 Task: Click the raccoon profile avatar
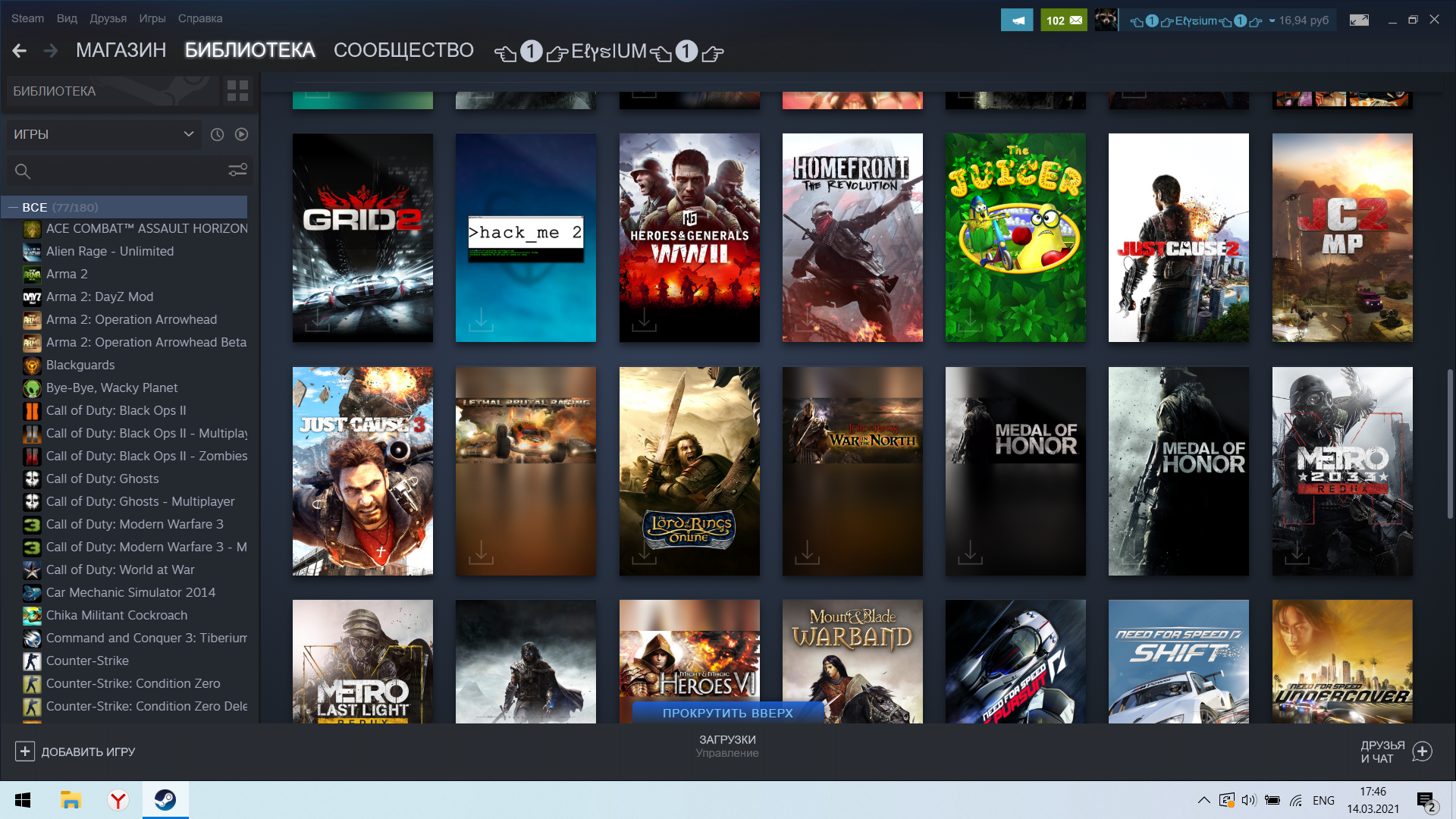point(1106,20)
